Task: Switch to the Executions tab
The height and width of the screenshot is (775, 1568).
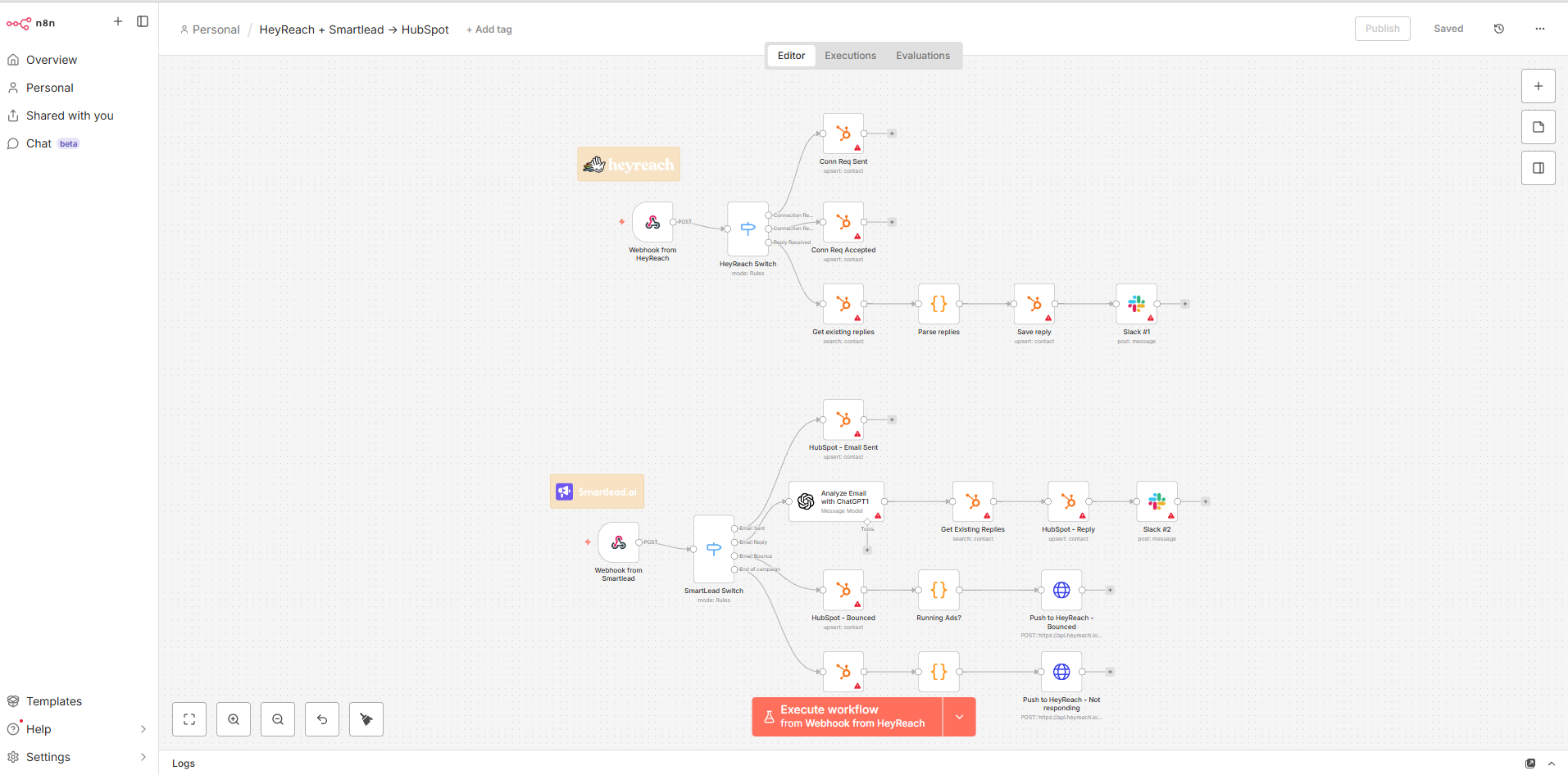Action: point(850,56)
